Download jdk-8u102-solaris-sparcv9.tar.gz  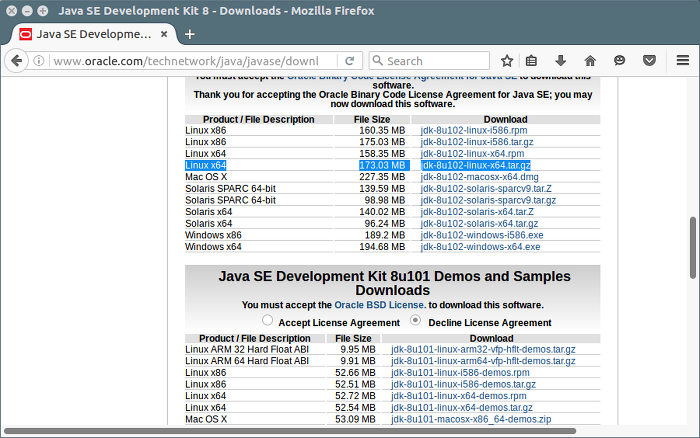tap(488, 200)
